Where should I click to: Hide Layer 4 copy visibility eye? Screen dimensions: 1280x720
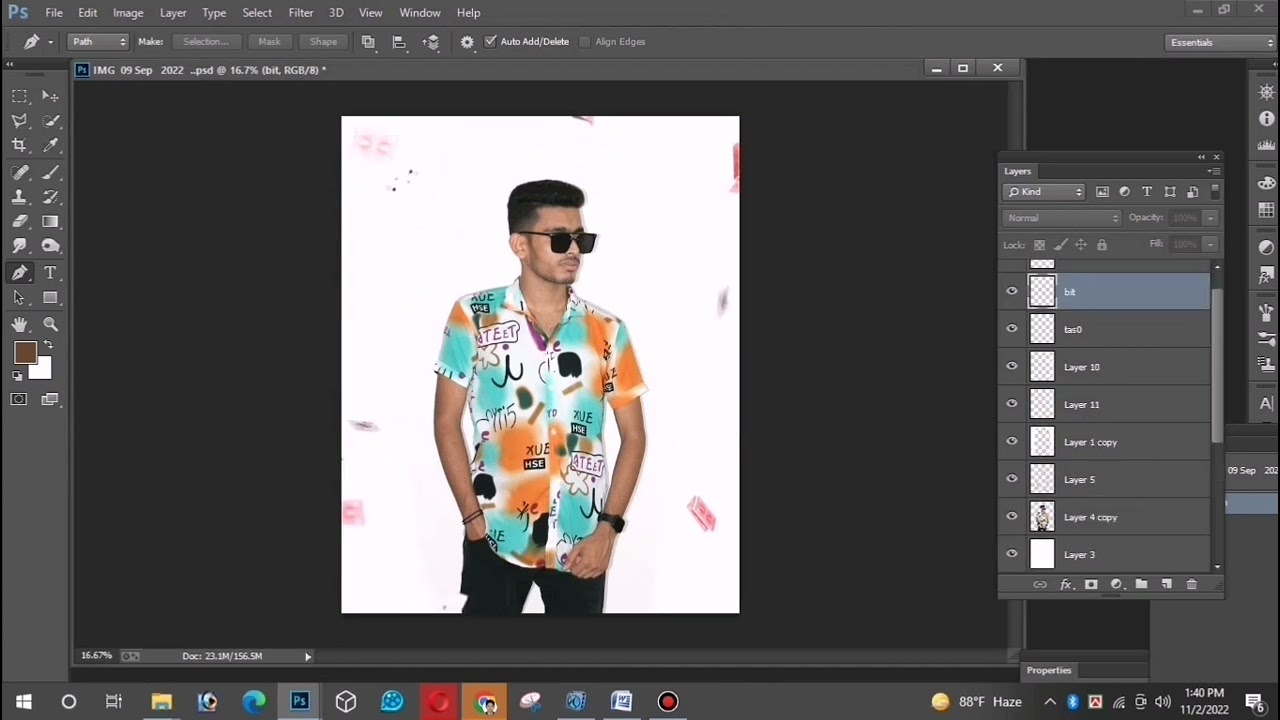pyautogui.click(x=1012, y=517)
